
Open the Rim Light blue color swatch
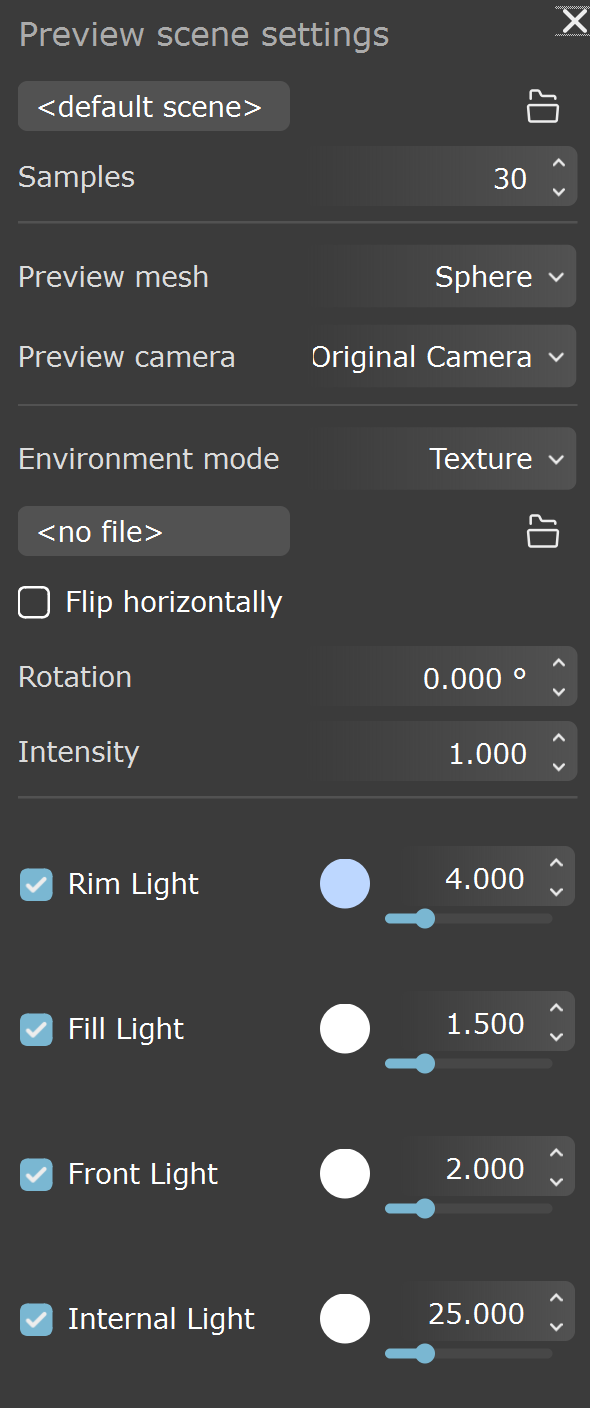click(345, 884)
